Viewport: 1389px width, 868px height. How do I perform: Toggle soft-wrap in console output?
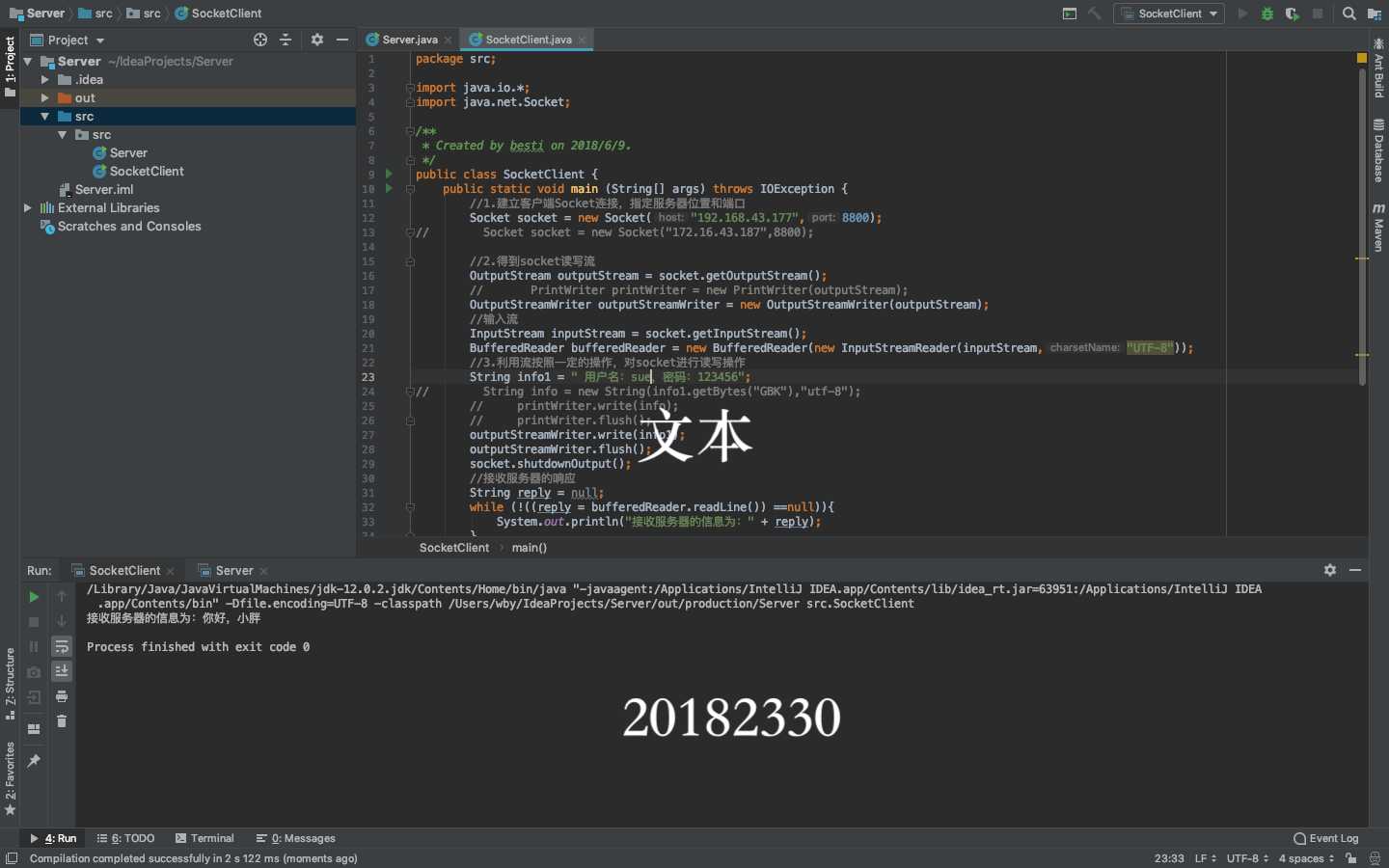[x=62, y=647]
